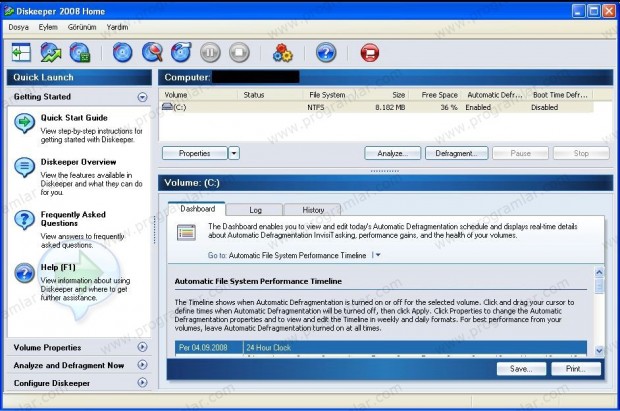The image size is (620, 411).
Task: Click the Pause button
Action: [520, 153]
